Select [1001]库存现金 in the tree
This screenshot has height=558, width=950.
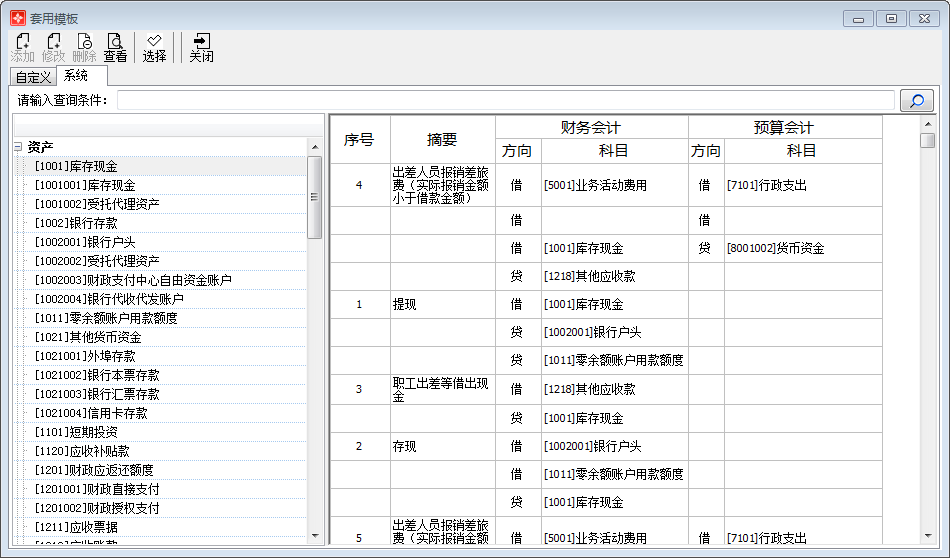point(76,166)
